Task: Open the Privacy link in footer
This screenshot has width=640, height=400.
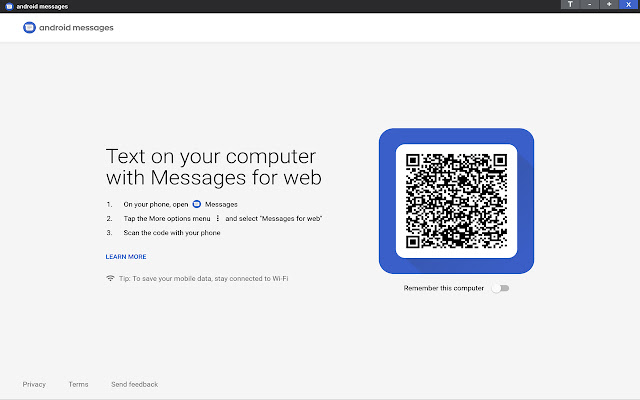Action: tap(34, 384)
